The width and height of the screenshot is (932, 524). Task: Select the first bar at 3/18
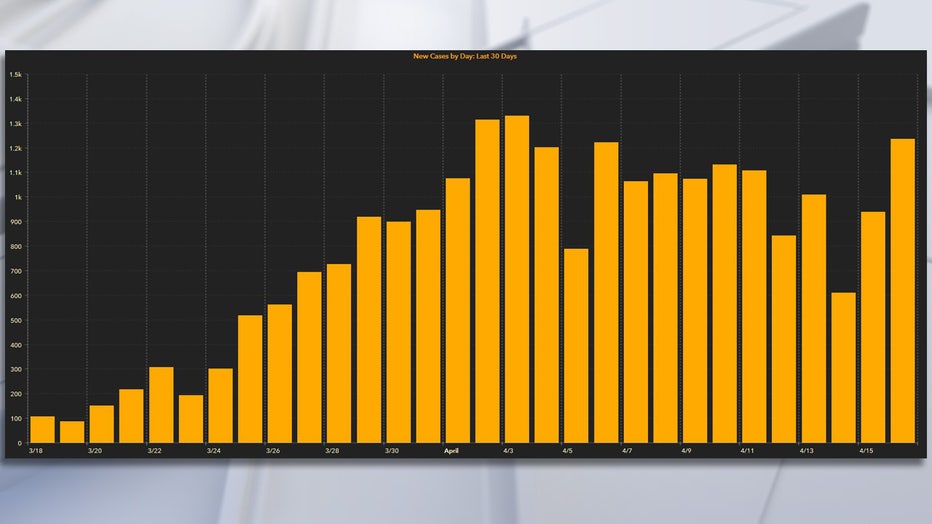(42, 430)
